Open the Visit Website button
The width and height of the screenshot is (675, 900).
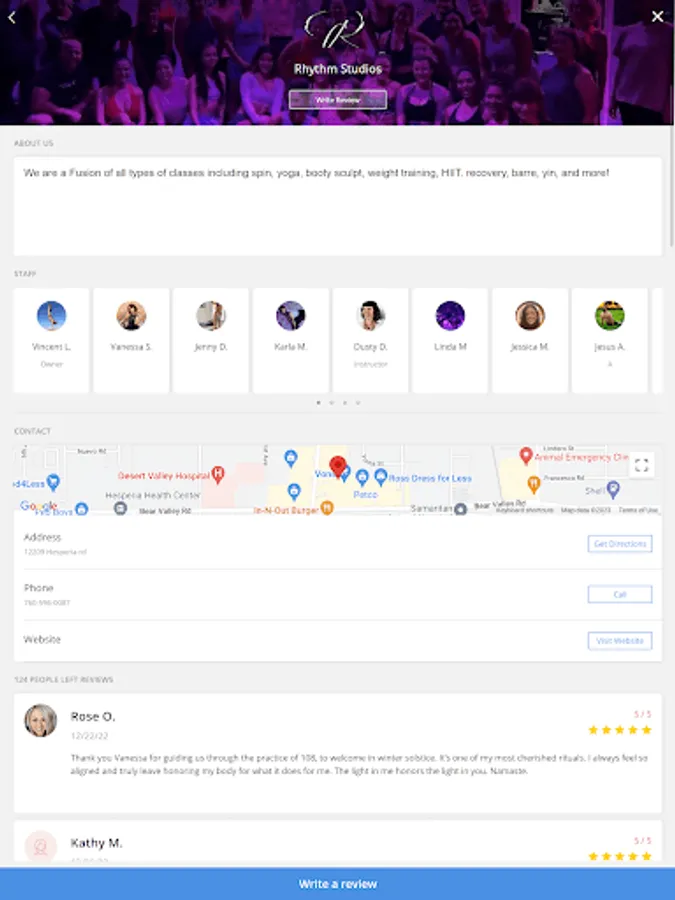620,641
